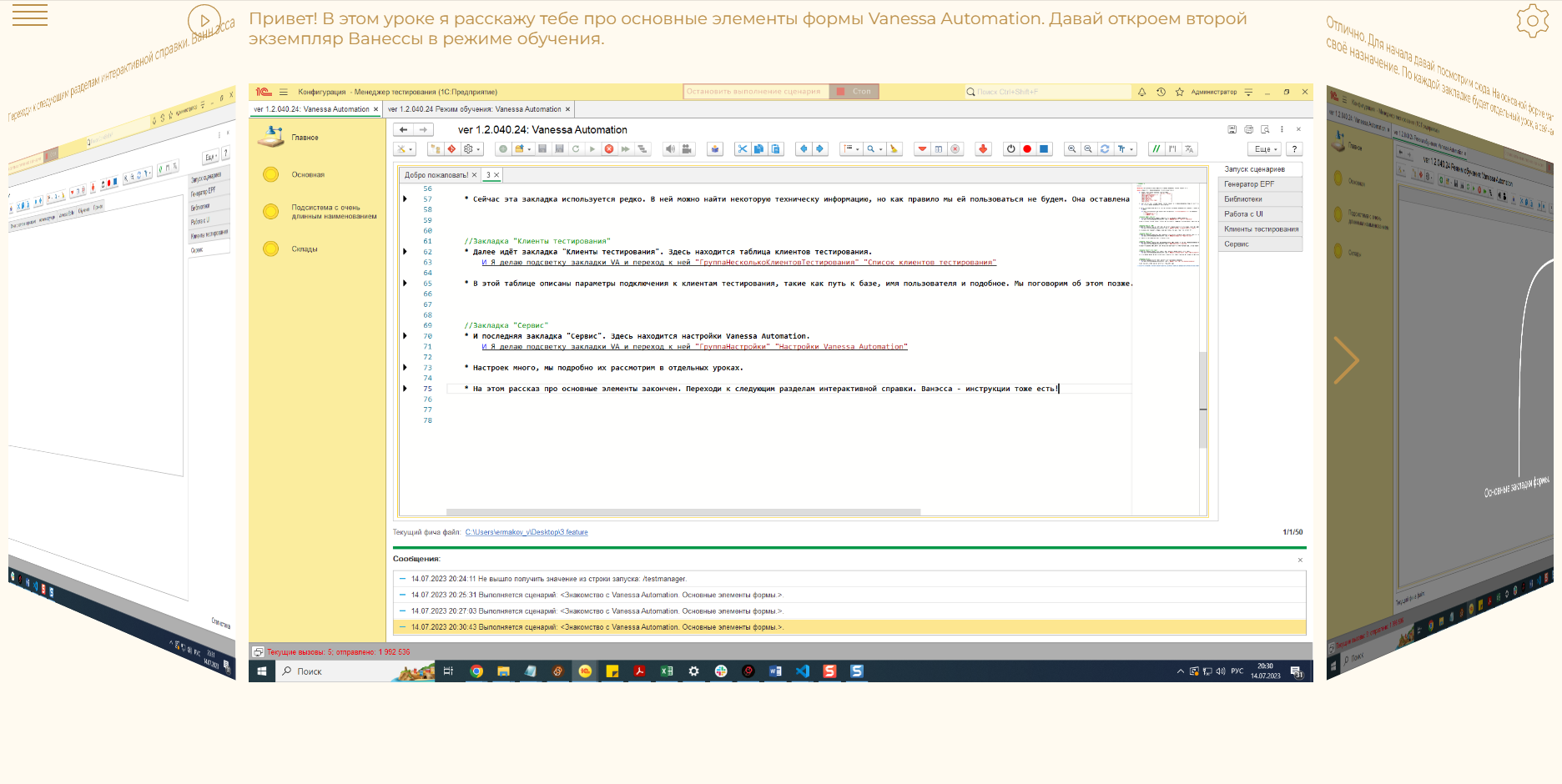Image resolution: width=1562 pixels, height=784 pixels.
Task: Click the paste clipboard icon
Action: pos(775,149)
